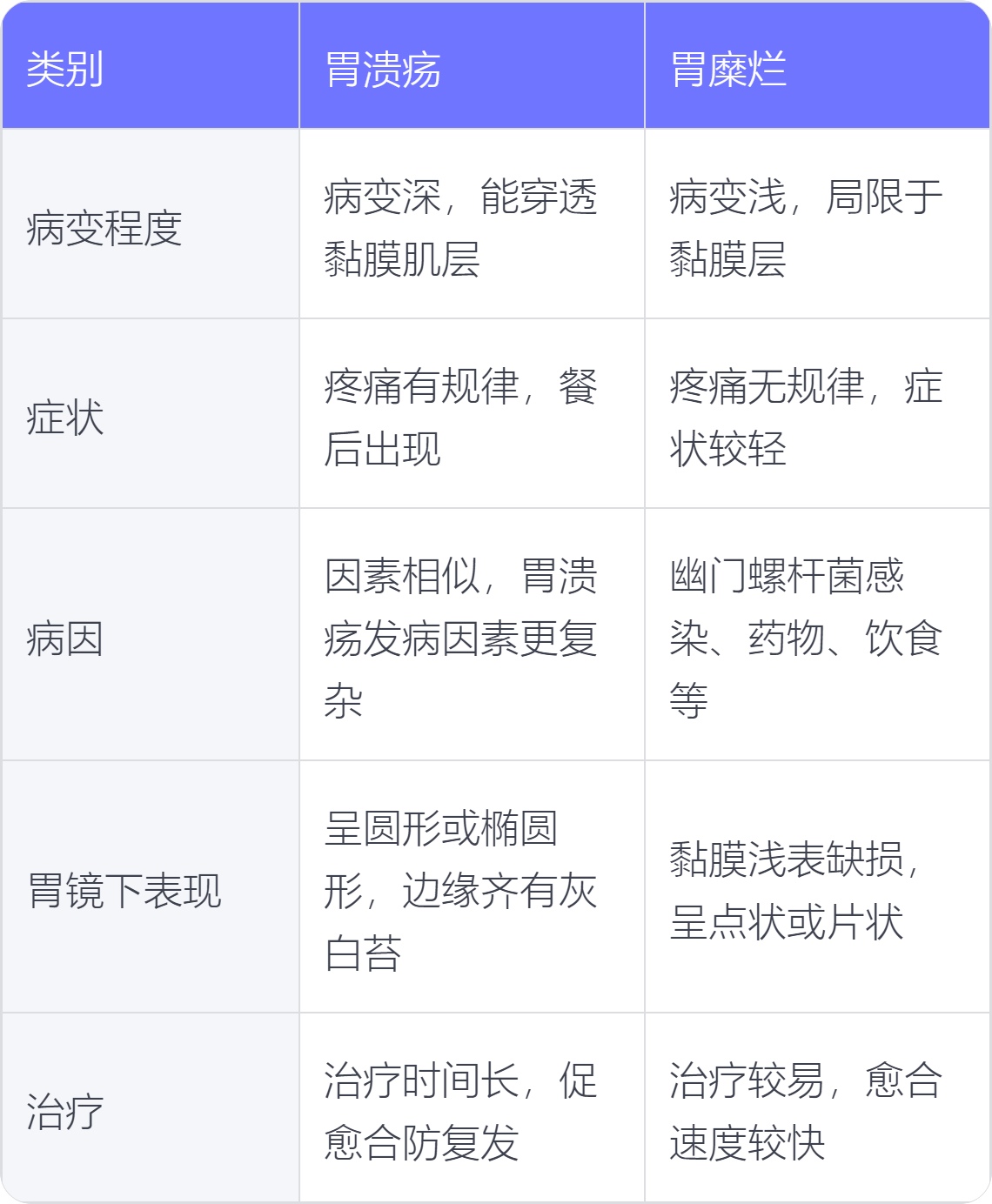Select the 症状 row label
The image size is (992, 1204).
click(x=65, y=418)
